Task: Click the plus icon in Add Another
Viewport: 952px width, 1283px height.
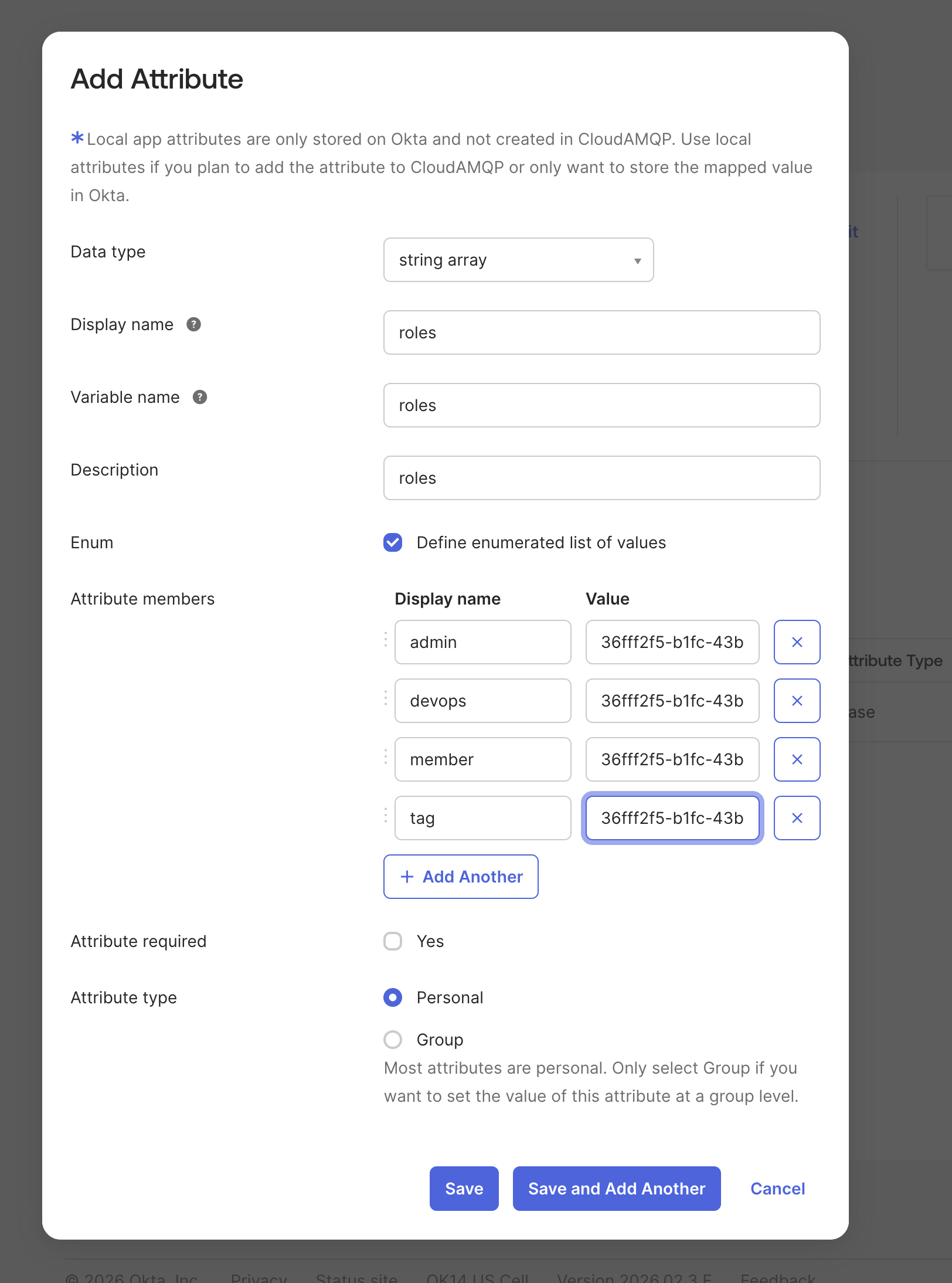Action: pyautogui.click(x=407, y=877)
